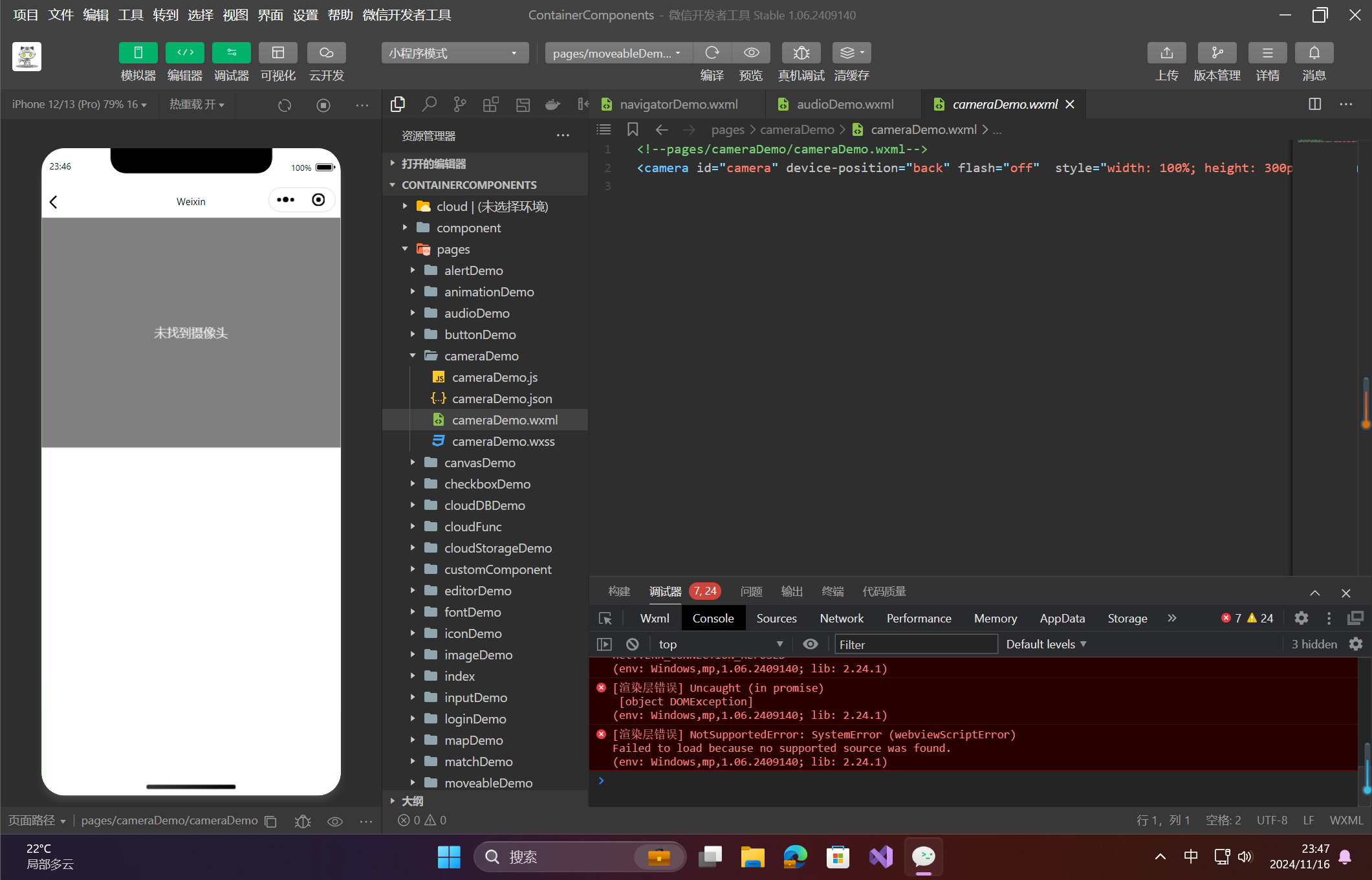
Task: Toggle the debugger panel button
Action: [x=231, y=53]
